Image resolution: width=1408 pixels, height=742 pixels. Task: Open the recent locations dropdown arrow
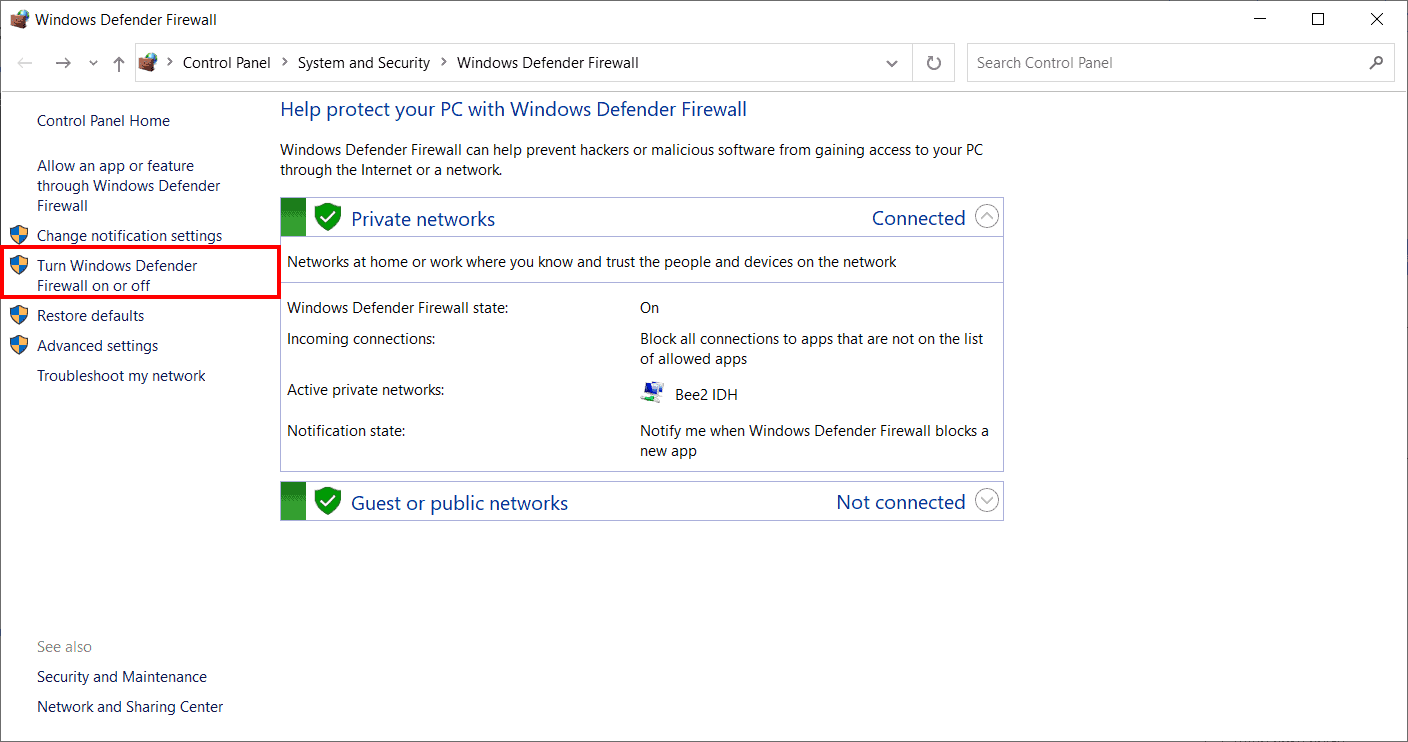point(93,63)
